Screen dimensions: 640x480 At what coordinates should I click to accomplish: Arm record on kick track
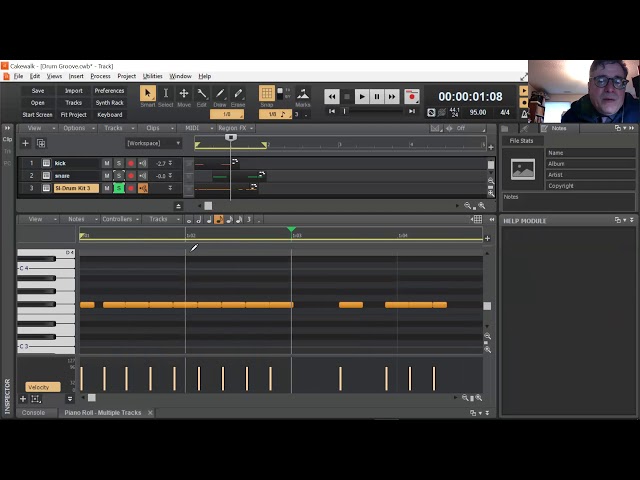point(131,163)
